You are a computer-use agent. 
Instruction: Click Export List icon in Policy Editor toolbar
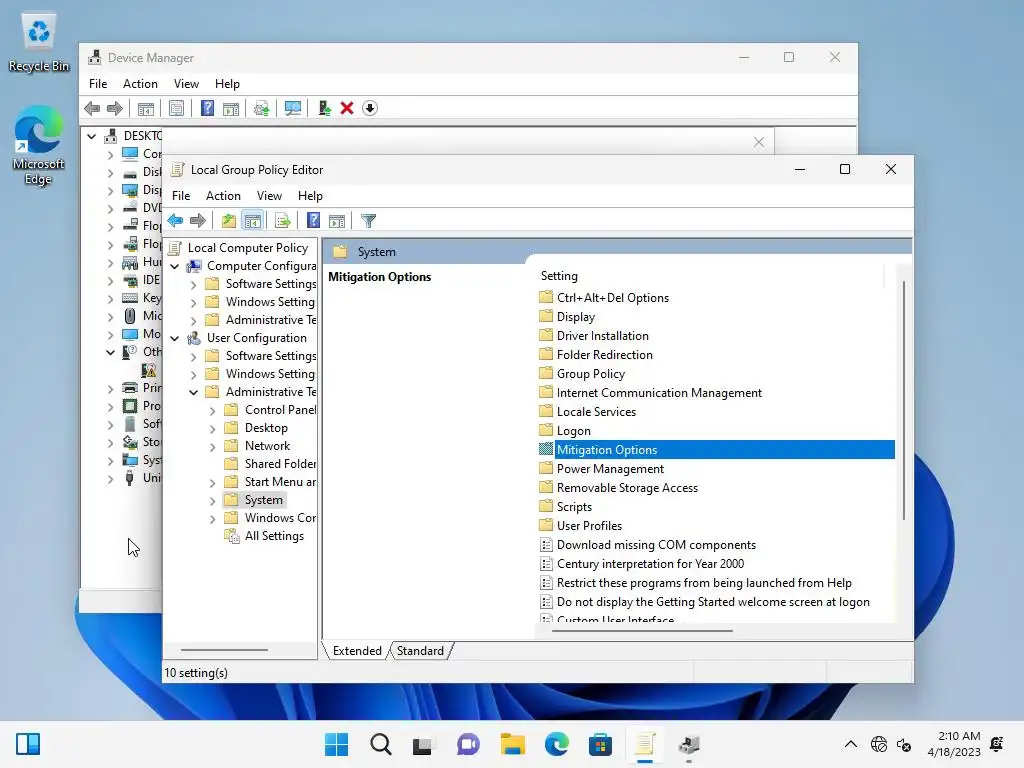pyautogui.click(x=282, y=221)
